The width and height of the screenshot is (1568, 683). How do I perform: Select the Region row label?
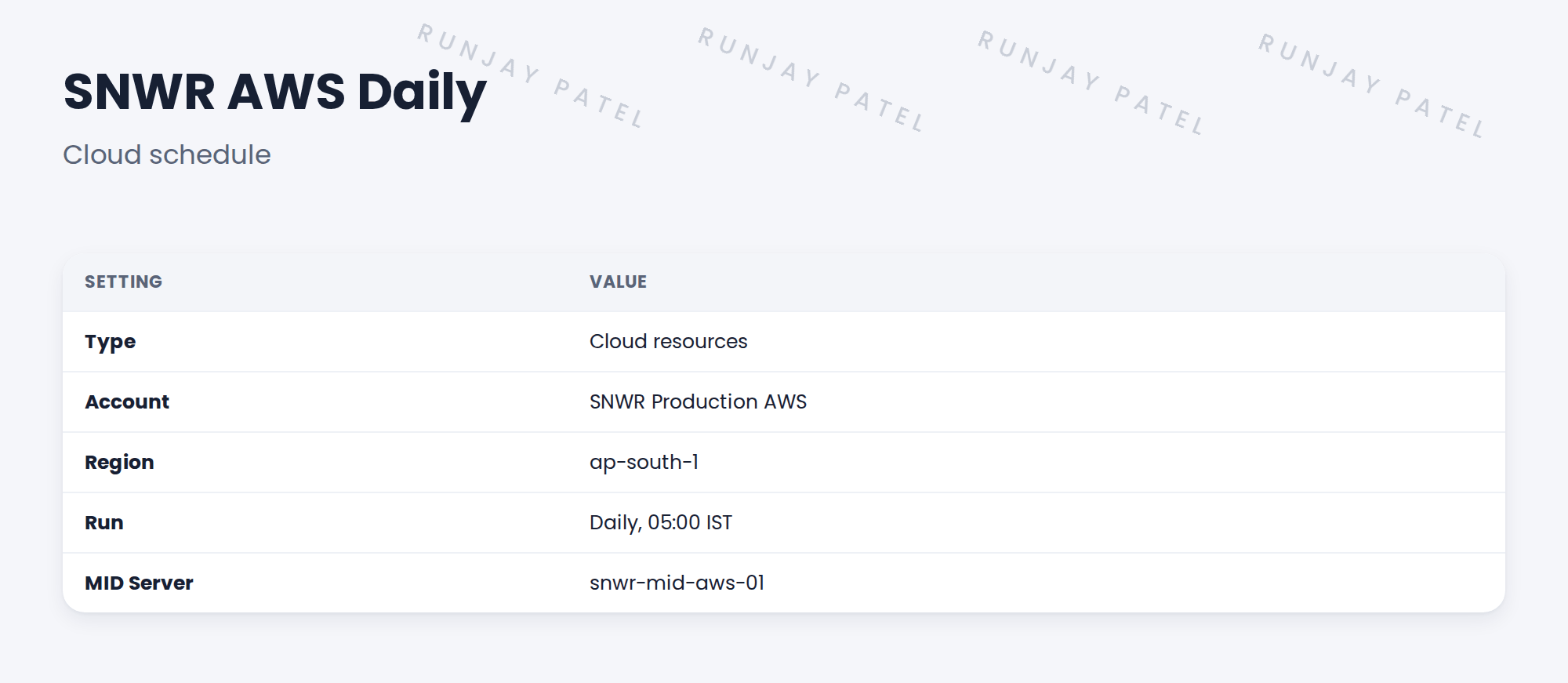tap(119, 463)
